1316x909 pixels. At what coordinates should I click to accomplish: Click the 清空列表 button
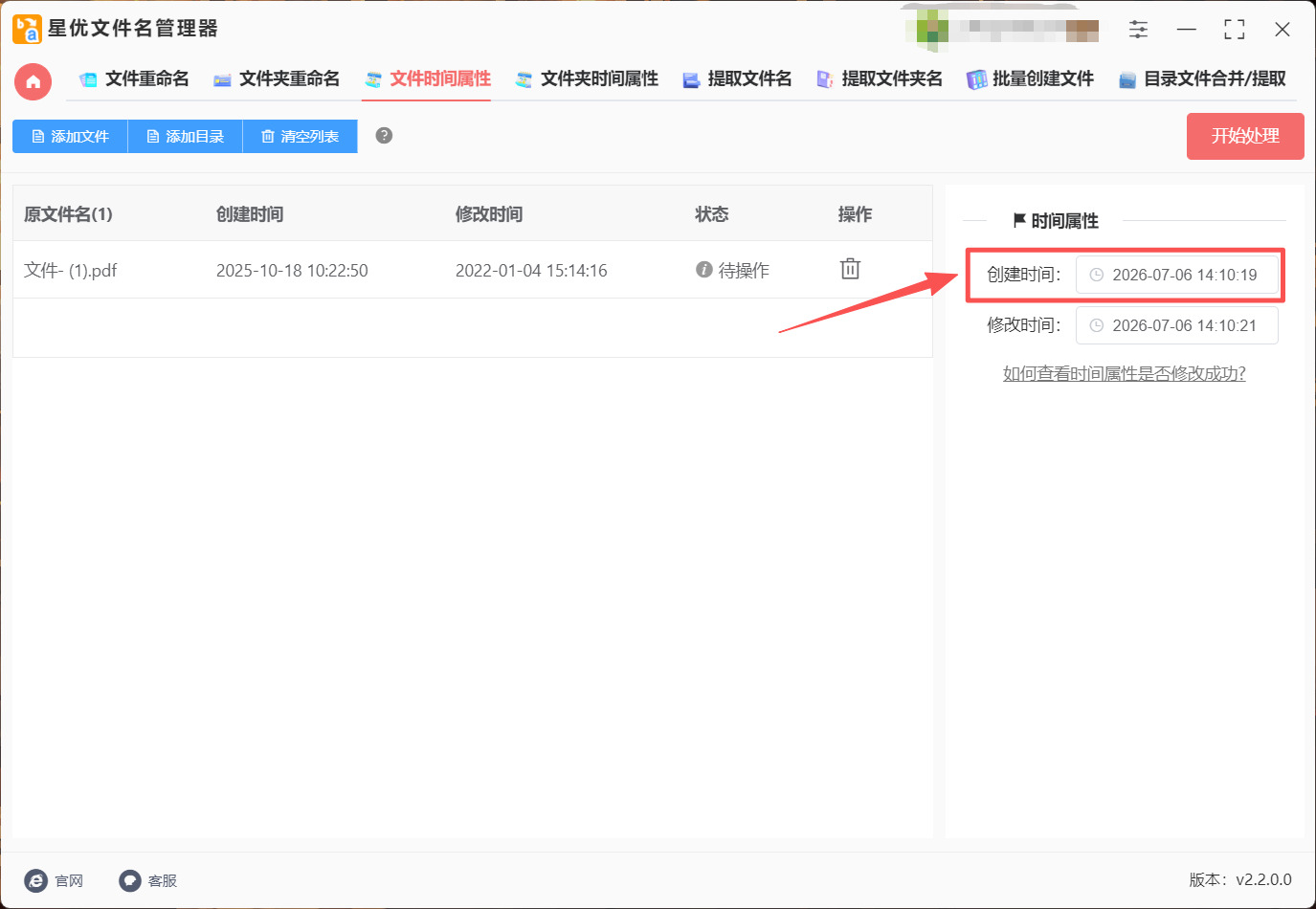300,137
